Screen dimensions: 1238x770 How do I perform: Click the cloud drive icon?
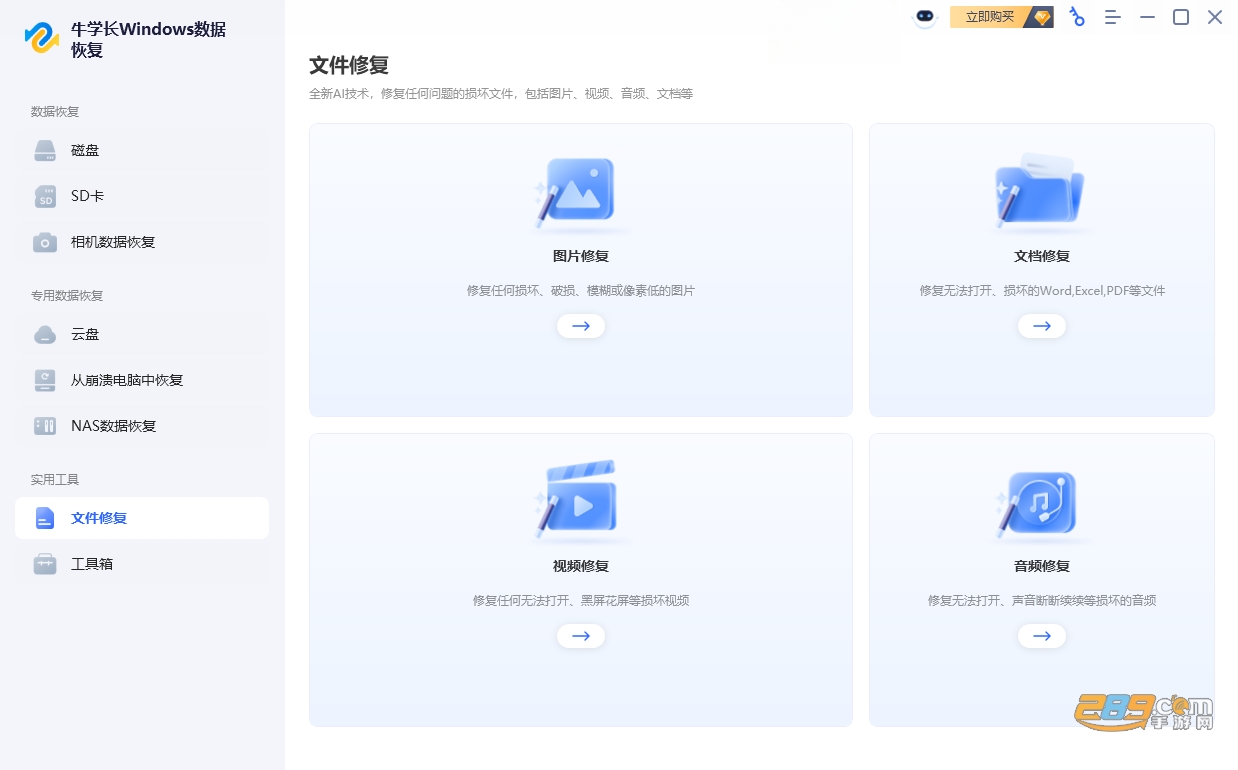point(45,335)
